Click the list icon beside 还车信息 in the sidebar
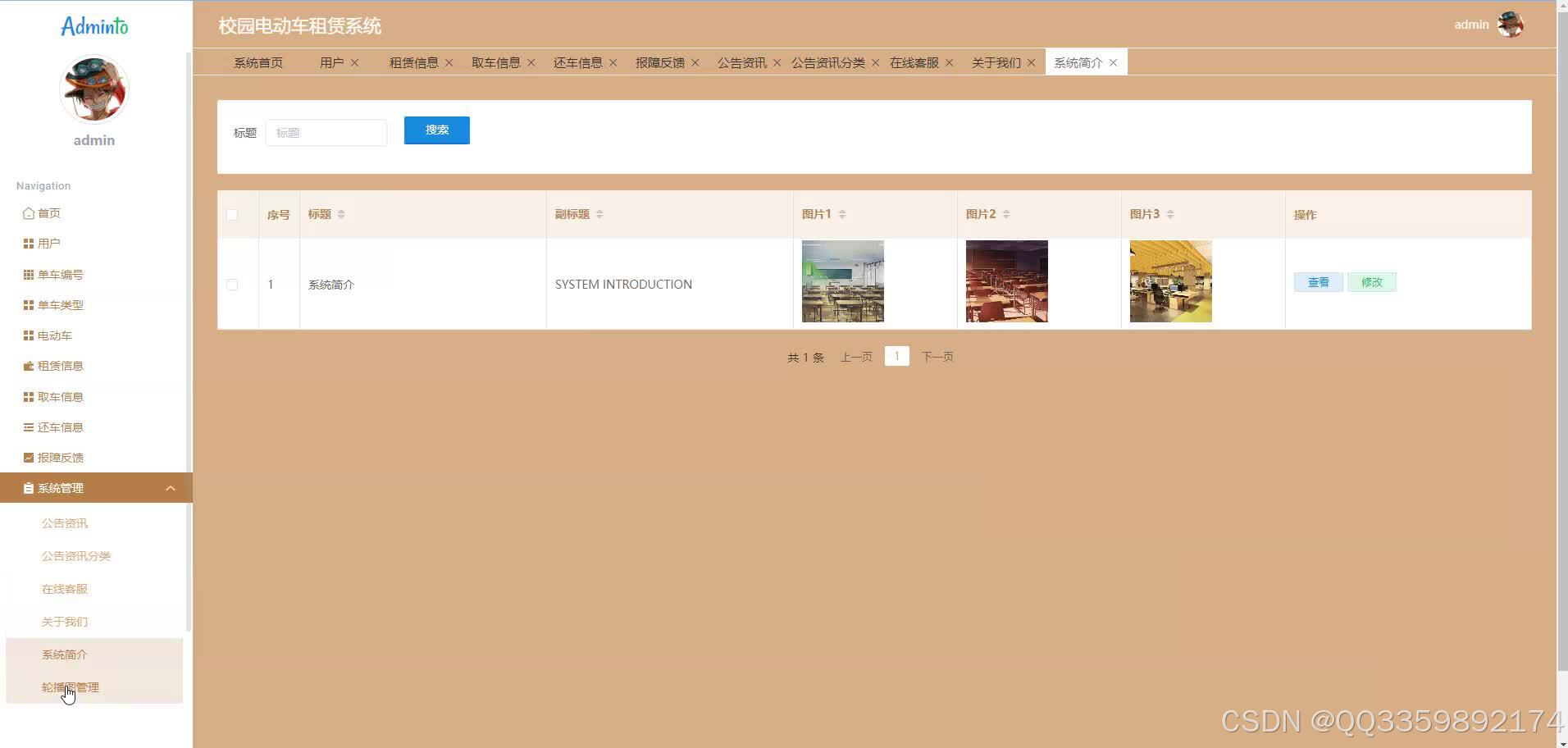1568x748 pixels. (x=29, y=427)
